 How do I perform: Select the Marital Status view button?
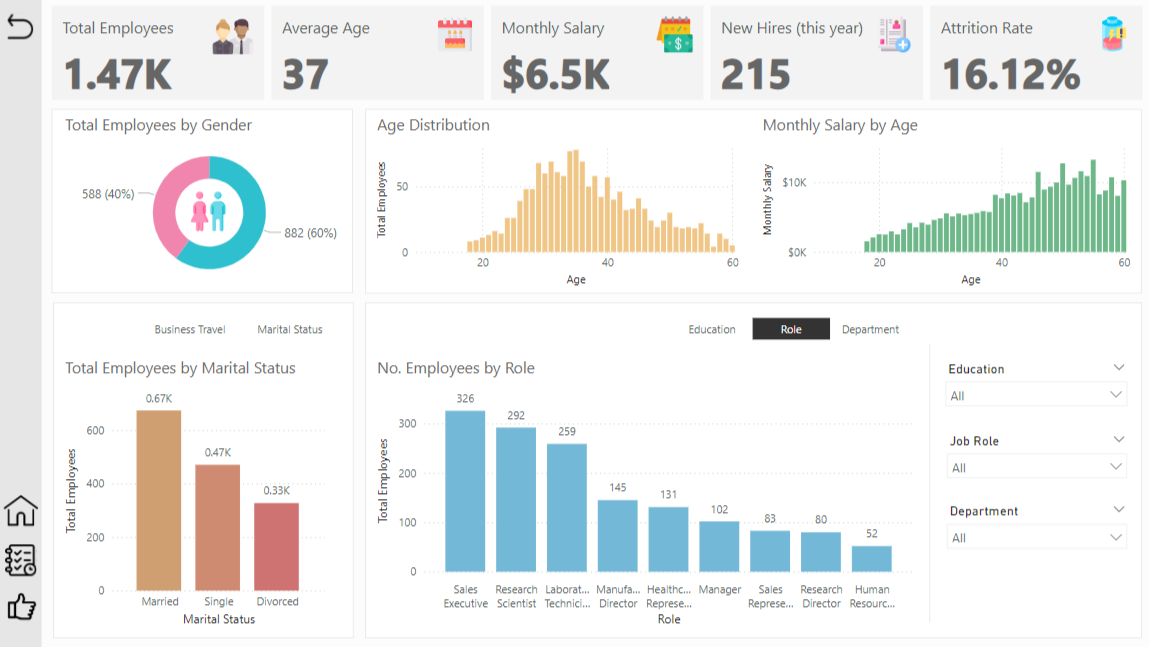coord(290,329)
